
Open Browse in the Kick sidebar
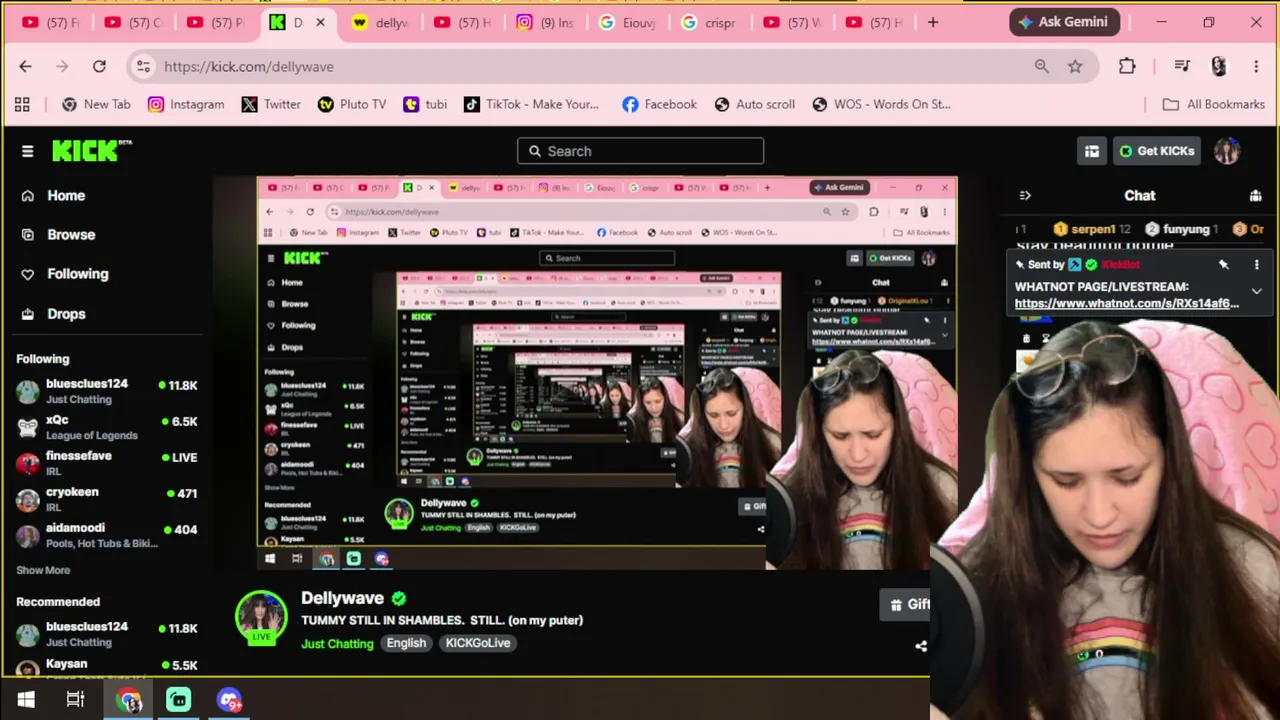(71, 235)
